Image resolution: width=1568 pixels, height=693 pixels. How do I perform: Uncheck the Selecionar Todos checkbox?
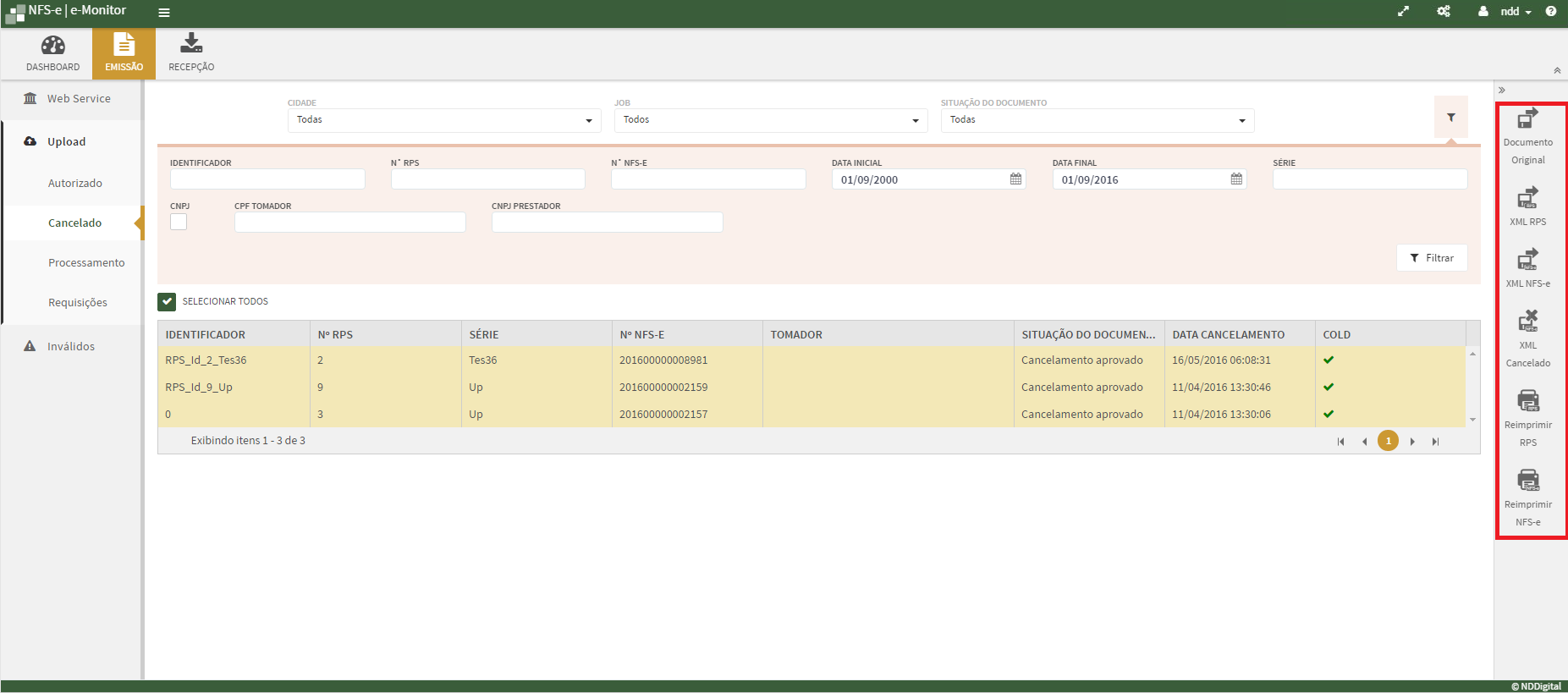click(x=167, y=302)
